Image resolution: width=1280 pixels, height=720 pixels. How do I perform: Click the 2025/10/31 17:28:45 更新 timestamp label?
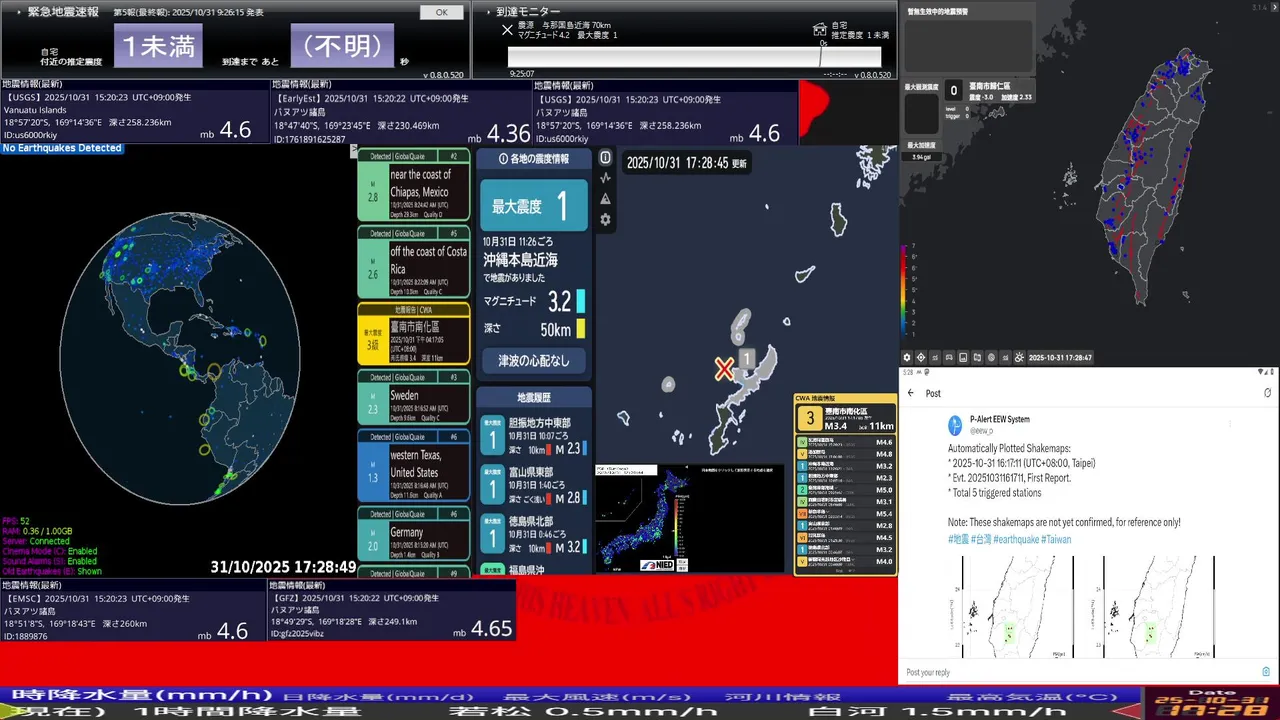click(686, 163)
